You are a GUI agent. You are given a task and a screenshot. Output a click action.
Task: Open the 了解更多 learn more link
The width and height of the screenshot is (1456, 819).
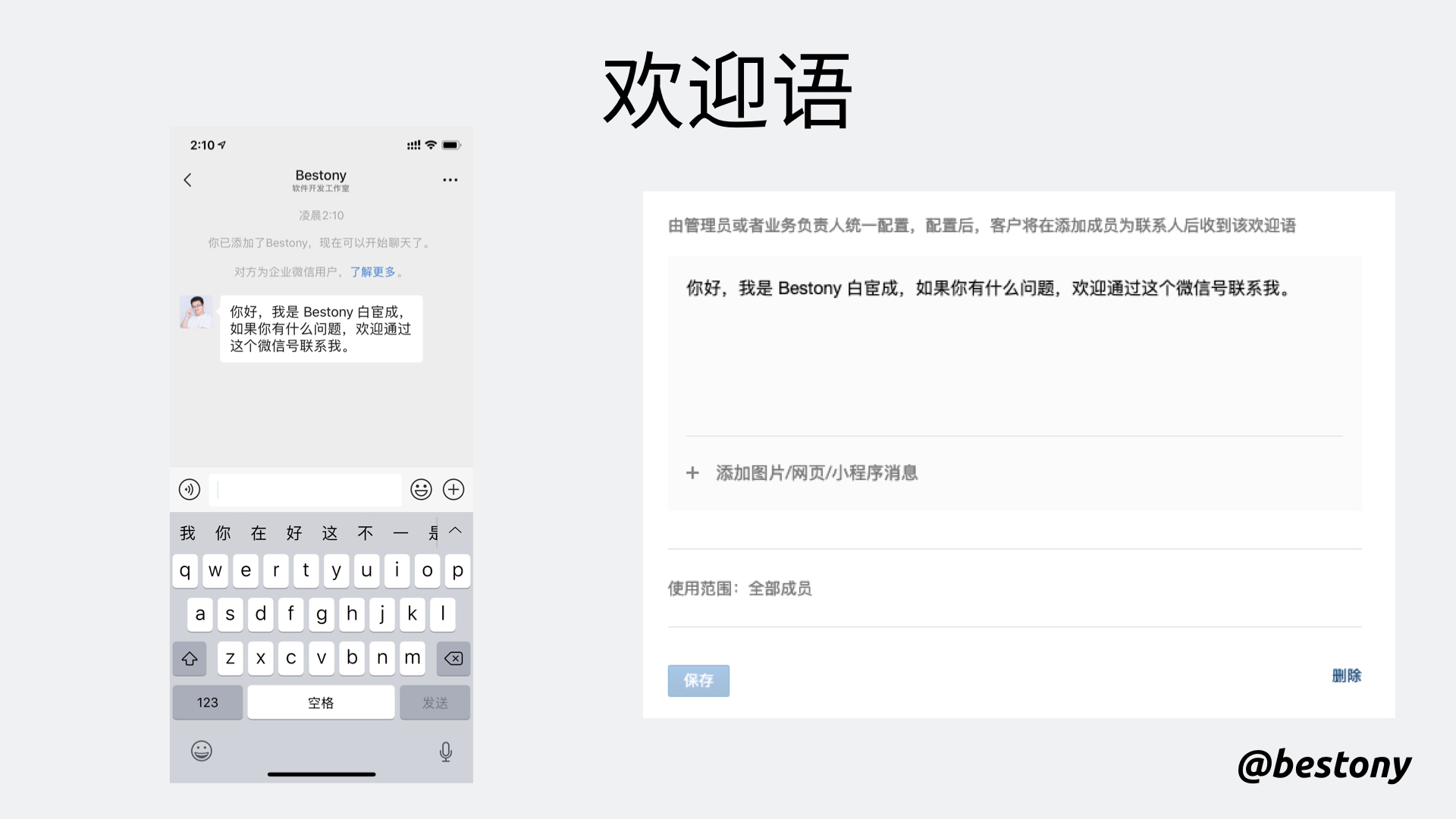[373, 271]
